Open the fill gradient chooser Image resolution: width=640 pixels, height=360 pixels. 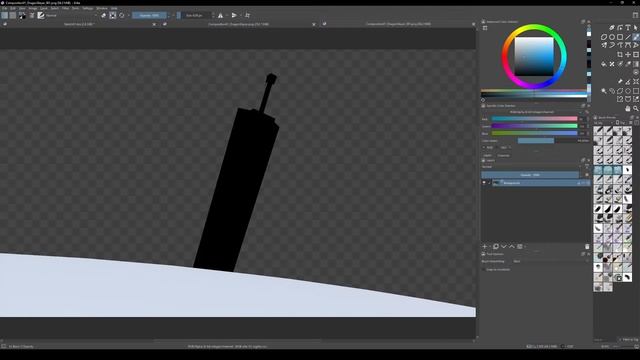[4, 16]
